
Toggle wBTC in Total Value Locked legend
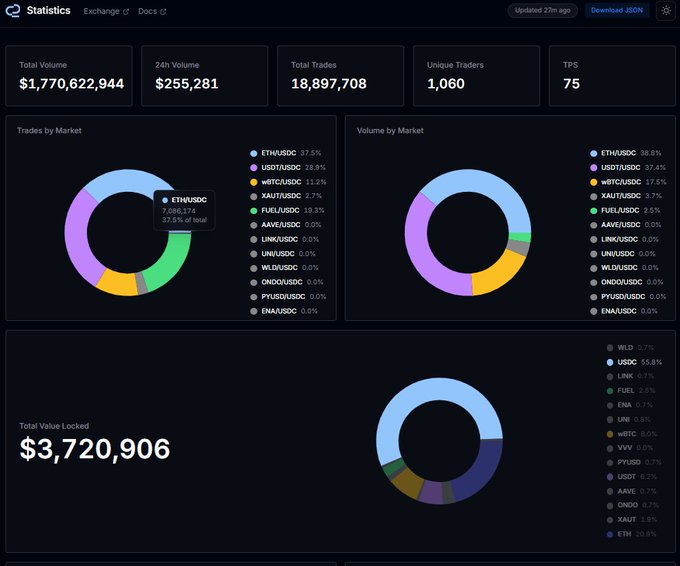[x=632, y=434]
